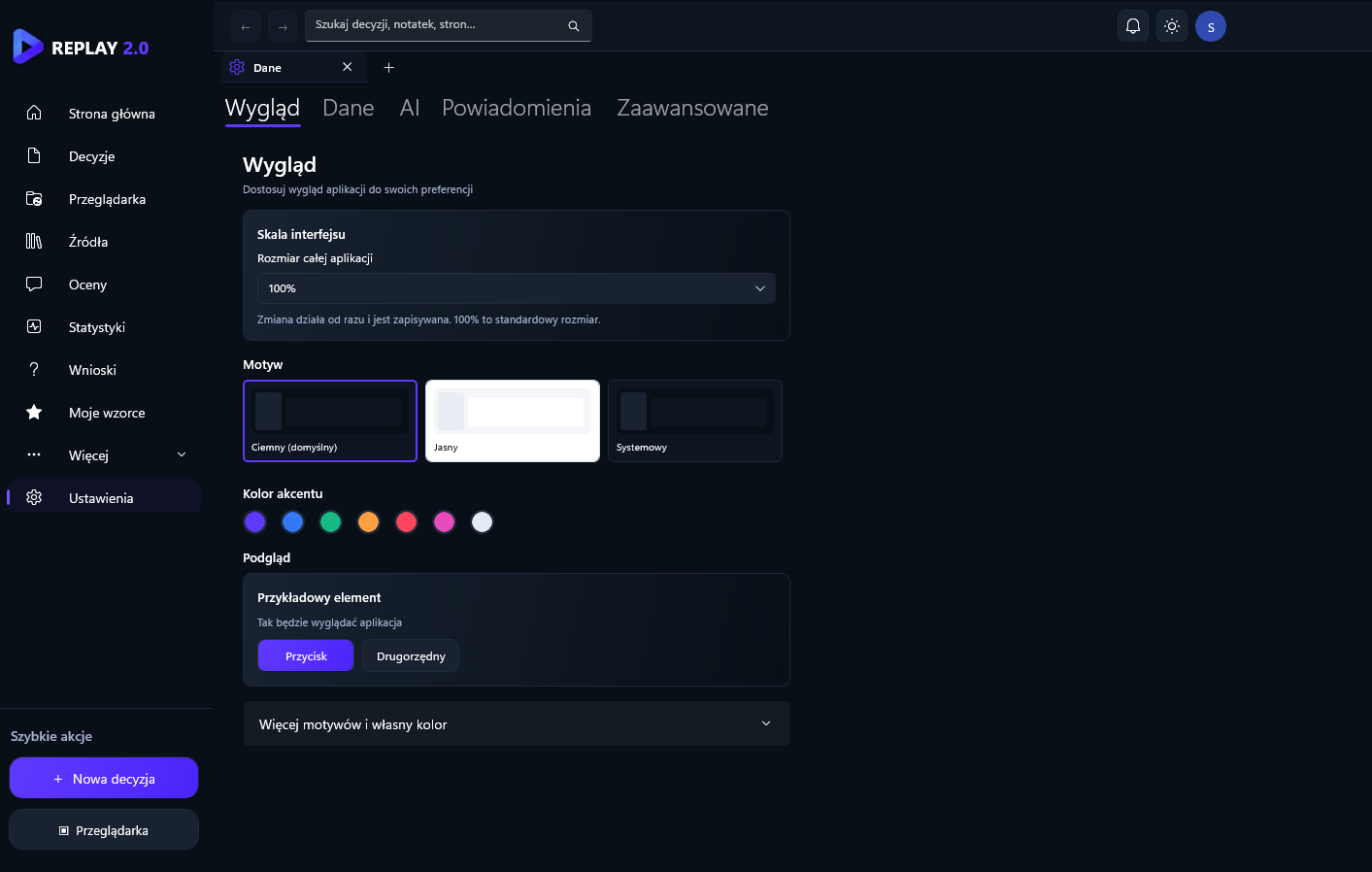Toggle theme with the sun icon
Screen dimensions: 1372x872
1172,26
